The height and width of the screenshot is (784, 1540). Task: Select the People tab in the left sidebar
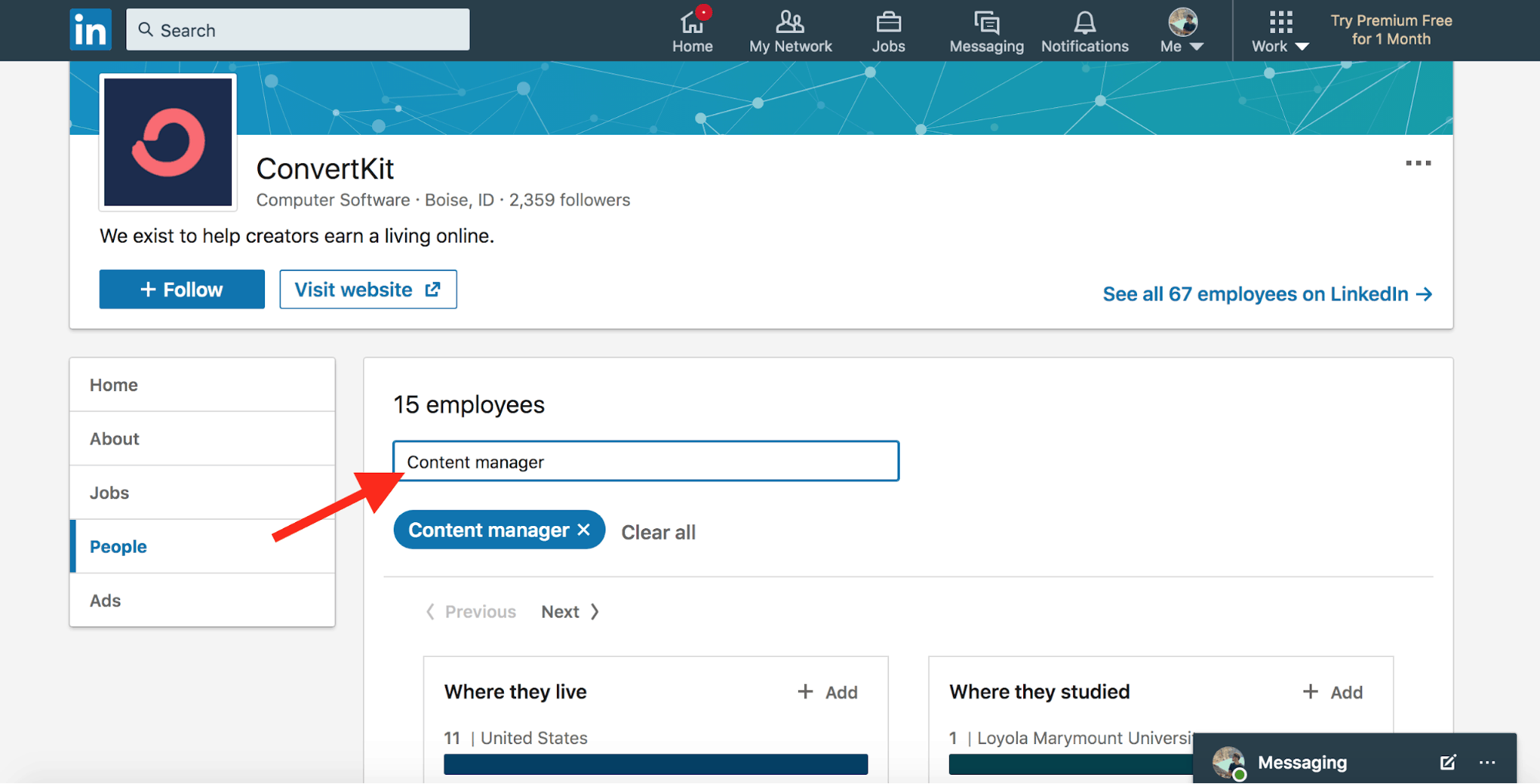point(202,547)
